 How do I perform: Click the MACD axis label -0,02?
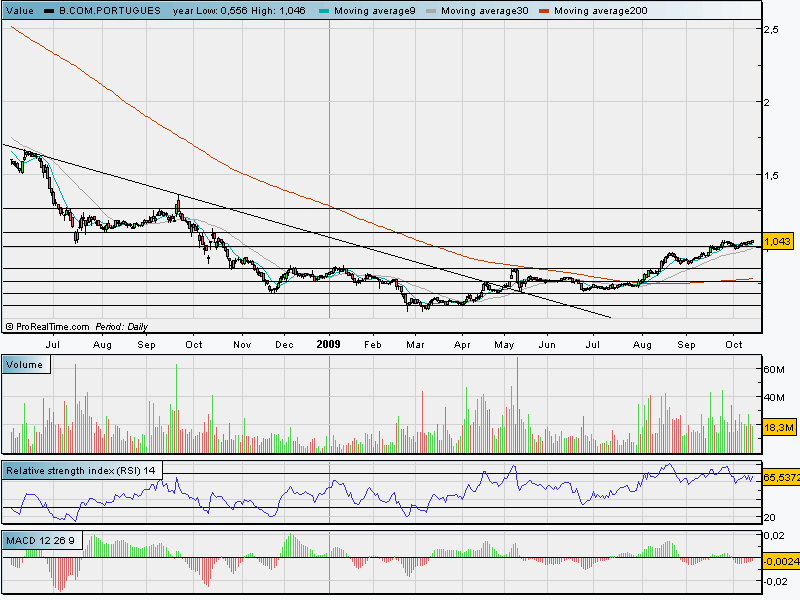[x=776, y=581]
